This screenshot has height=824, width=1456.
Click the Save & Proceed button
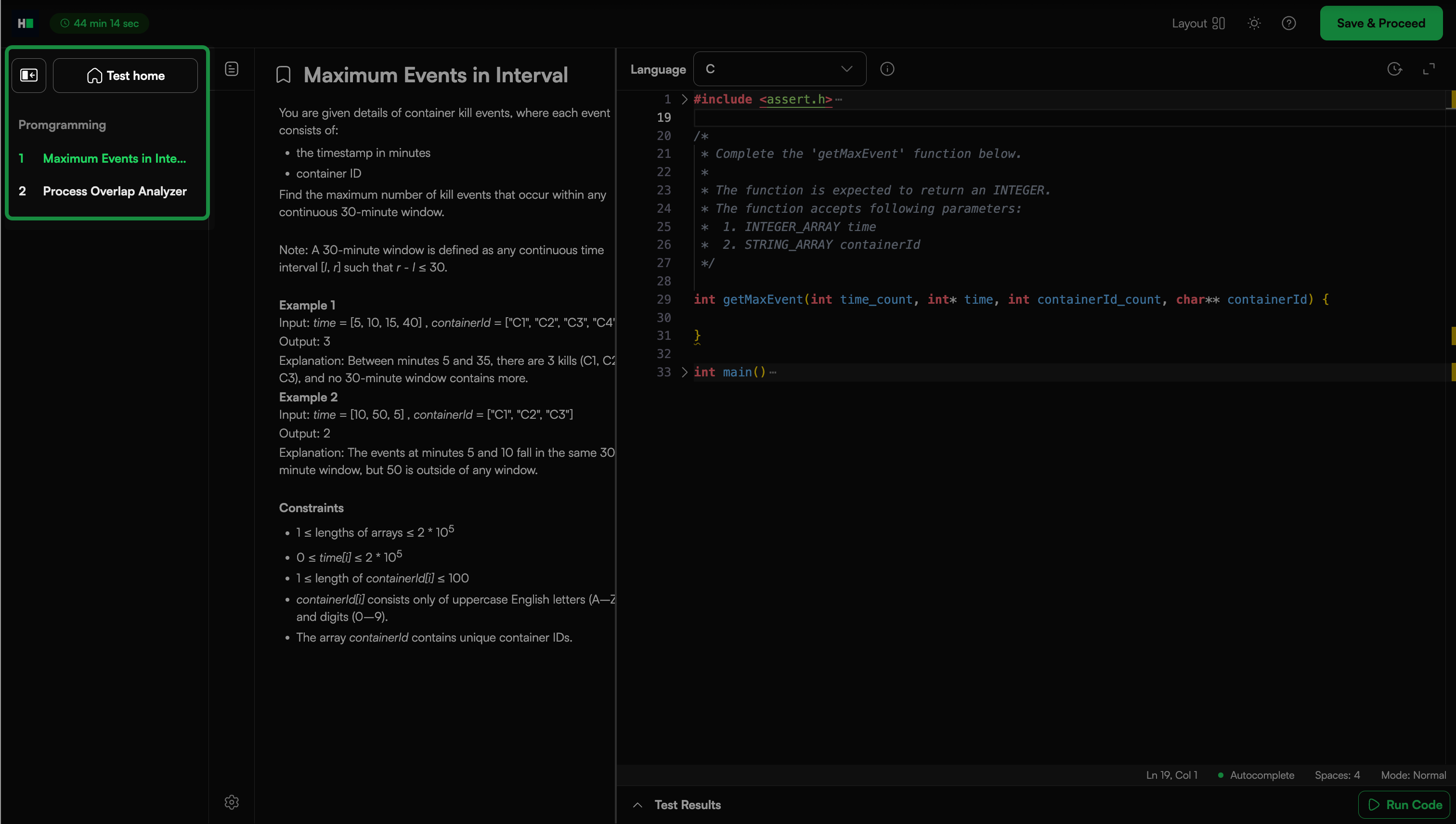(x=1381, y=23)
